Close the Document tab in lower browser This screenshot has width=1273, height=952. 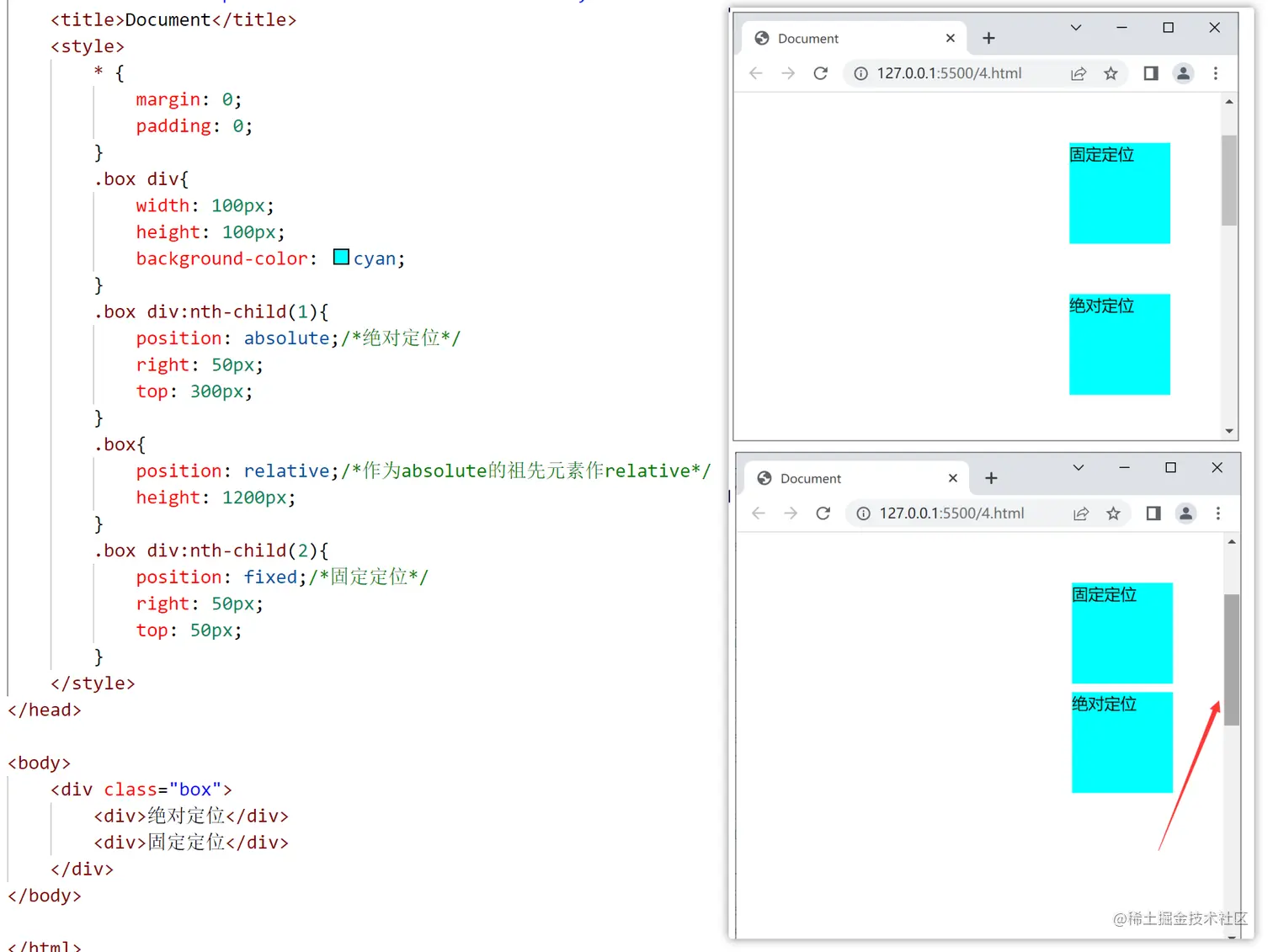(953, 478)
